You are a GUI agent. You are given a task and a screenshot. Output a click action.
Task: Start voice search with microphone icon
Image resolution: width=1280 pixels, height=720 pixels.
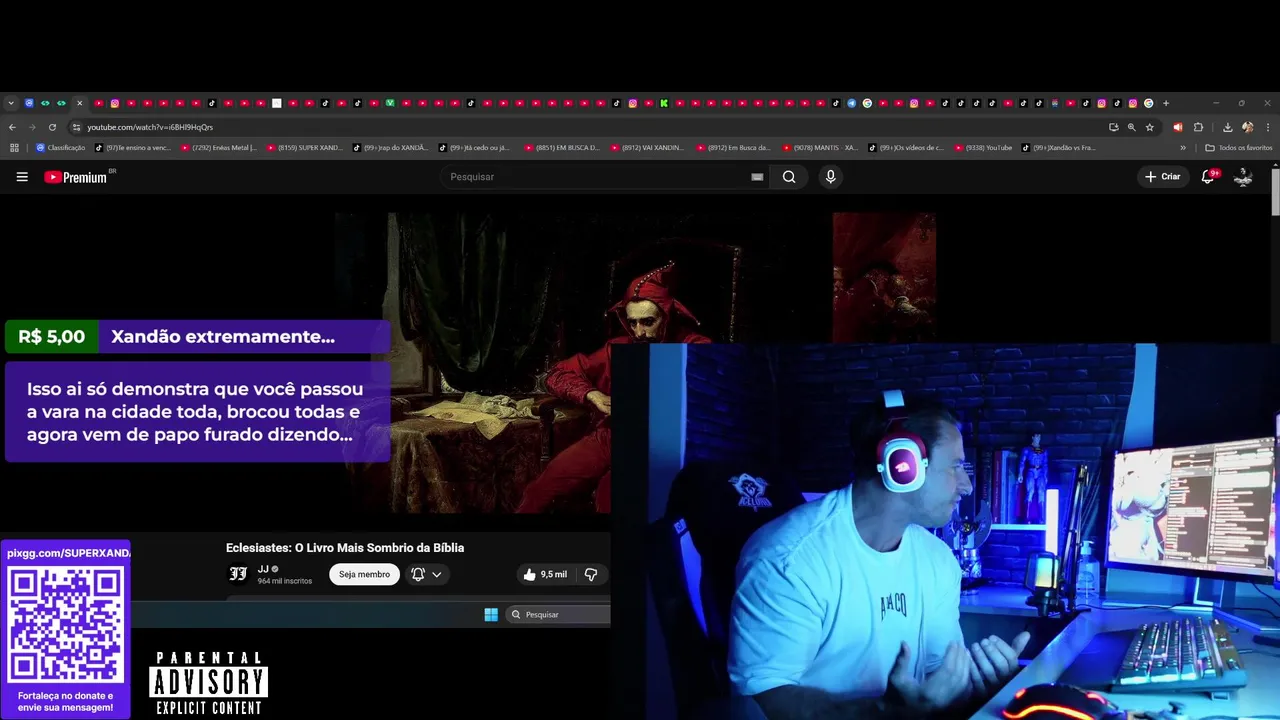click(830, 177)
